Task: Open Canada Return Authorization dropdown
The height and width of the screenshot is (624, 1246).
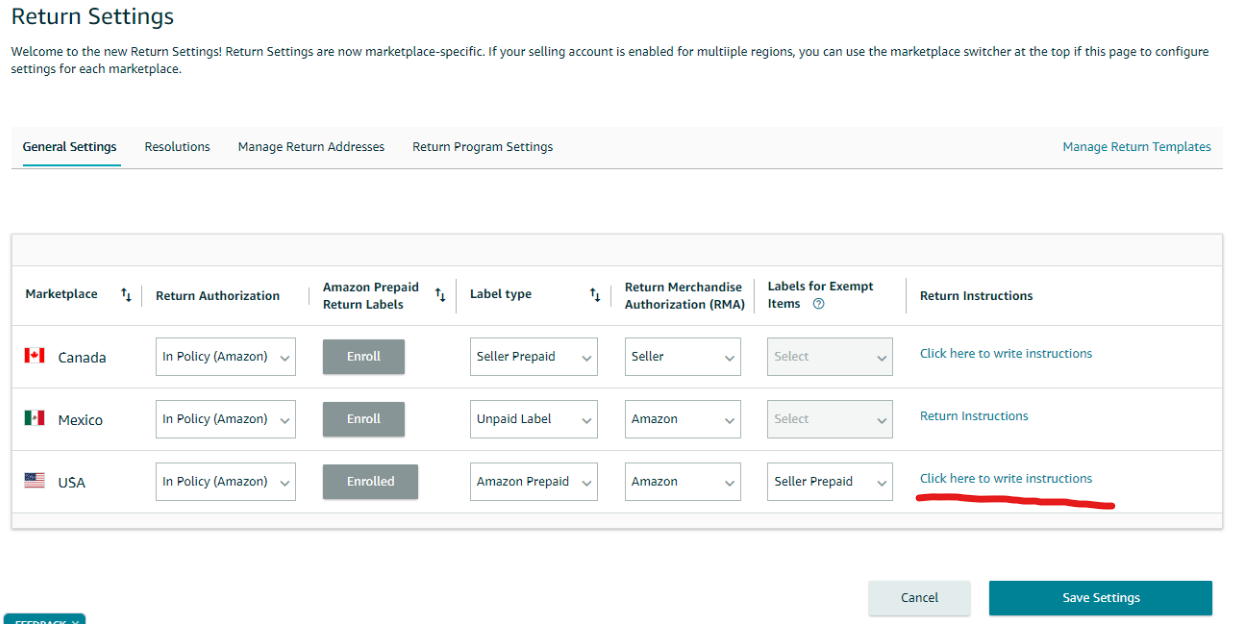Action: click(x=226, y=357)
